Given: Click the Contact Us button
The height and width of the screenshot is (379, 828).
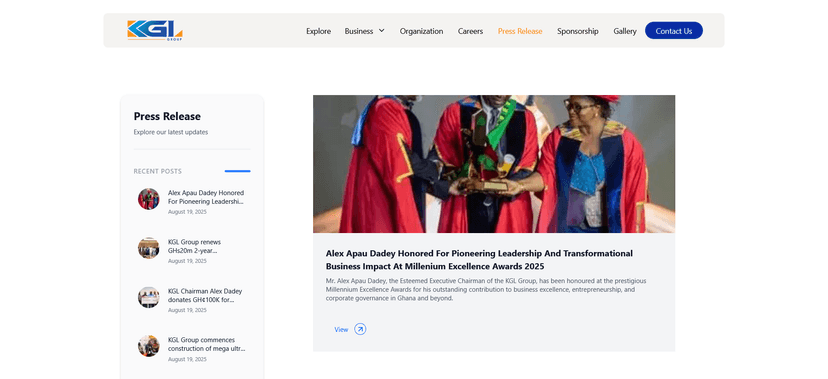Looking at the screenshot, I should tap(674, 31).
